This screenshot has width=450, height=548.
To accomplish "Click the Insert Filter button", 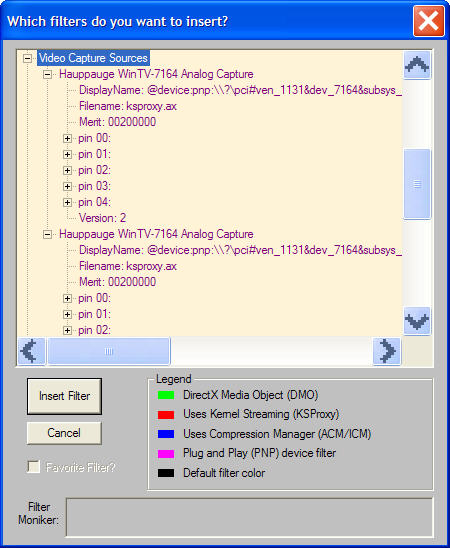I will (x=64, y=396).
